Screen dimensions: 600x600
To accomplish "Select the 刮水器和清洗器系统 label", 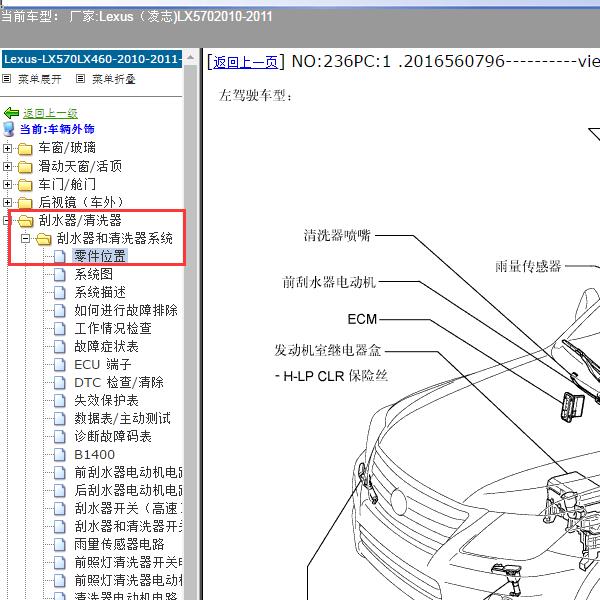I will coord(115,238).
